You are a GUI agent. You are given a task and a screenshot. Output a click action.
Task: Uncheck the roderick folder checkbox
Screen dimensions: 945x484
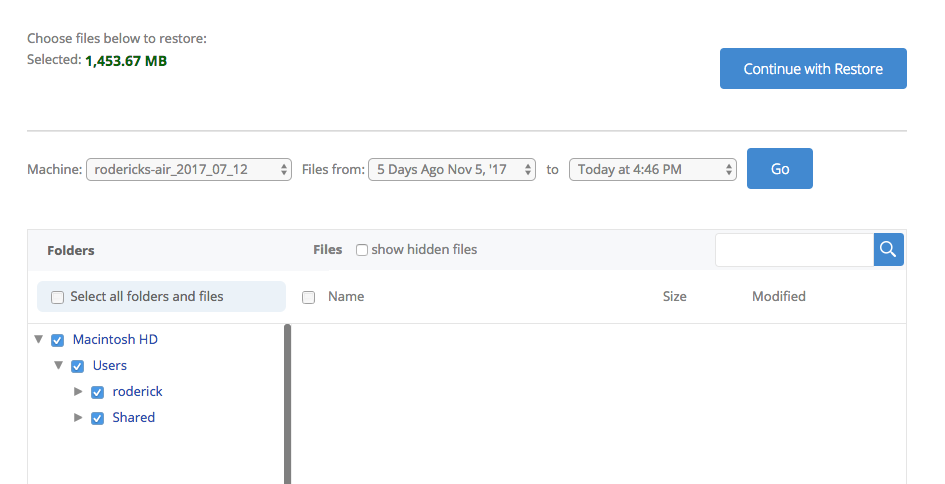pyautogui.click(x=97, y=392)
